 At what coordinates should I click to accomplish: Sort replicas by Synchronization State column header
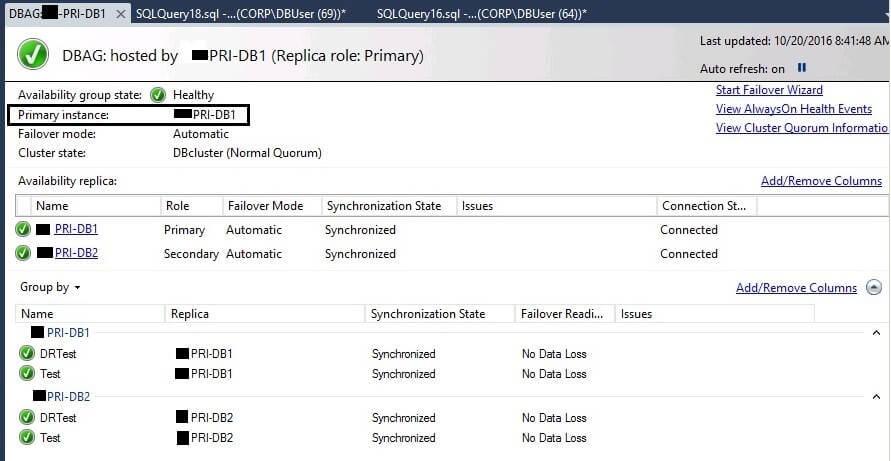[383, 206]
